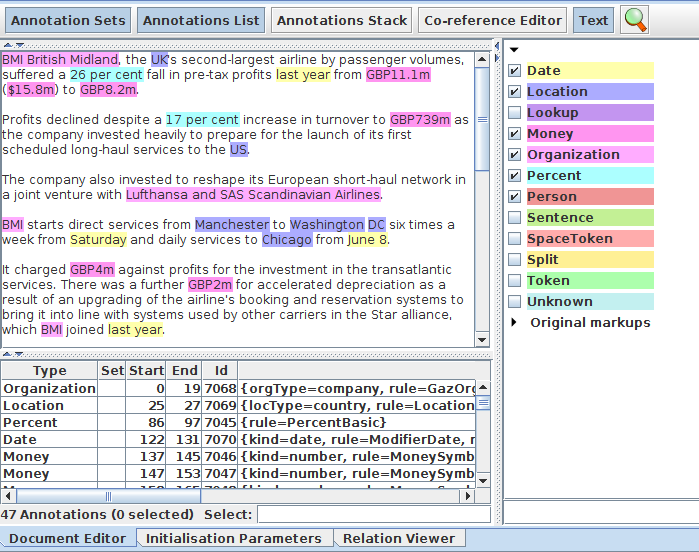Click highlighted 'GBP11.1m' money annotation
Viewport: 699px width, 552px height.
(398, 74)
